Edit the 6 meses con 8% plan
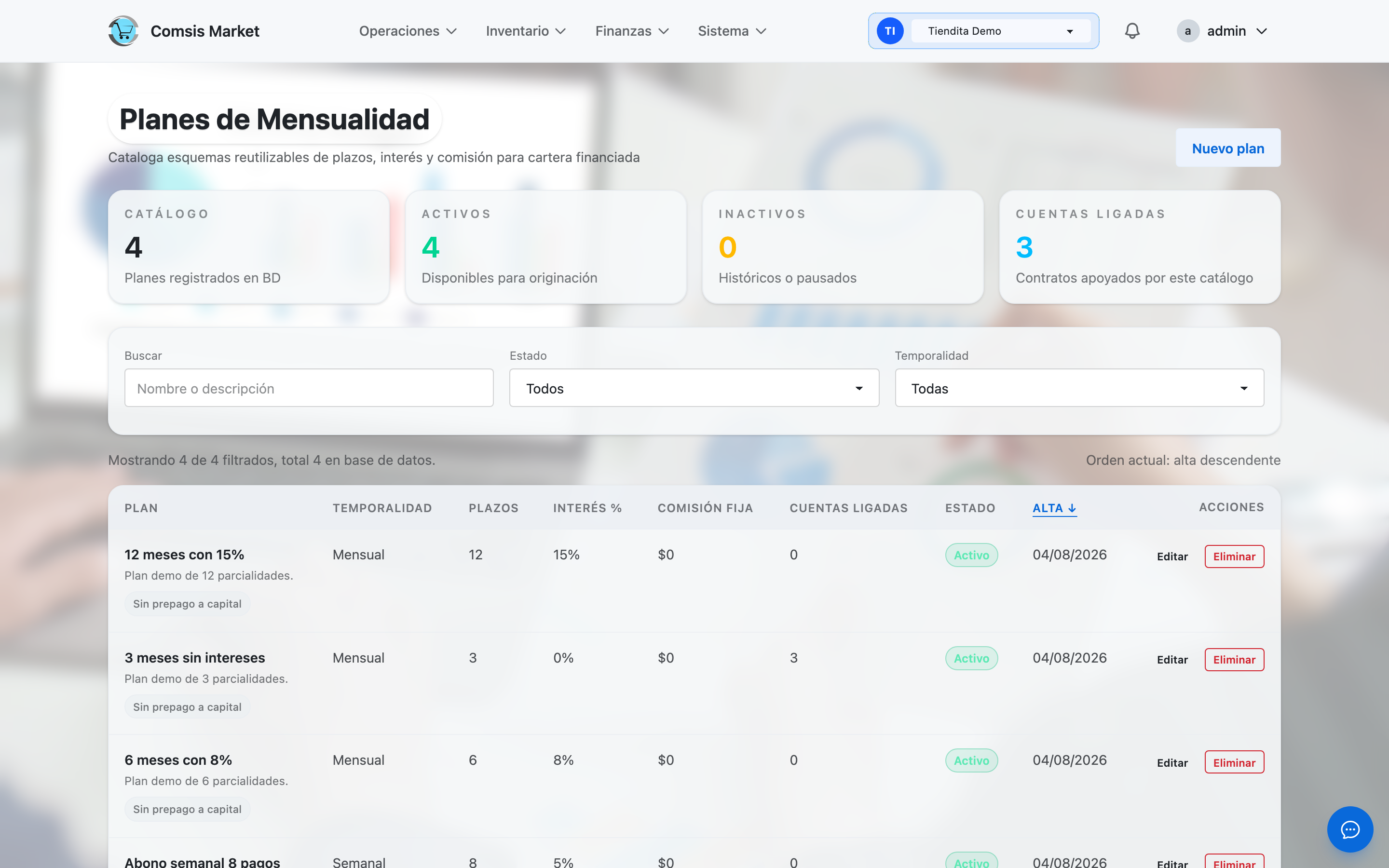The width and height of the screenshot is (1389, 868). [1172, 762]
